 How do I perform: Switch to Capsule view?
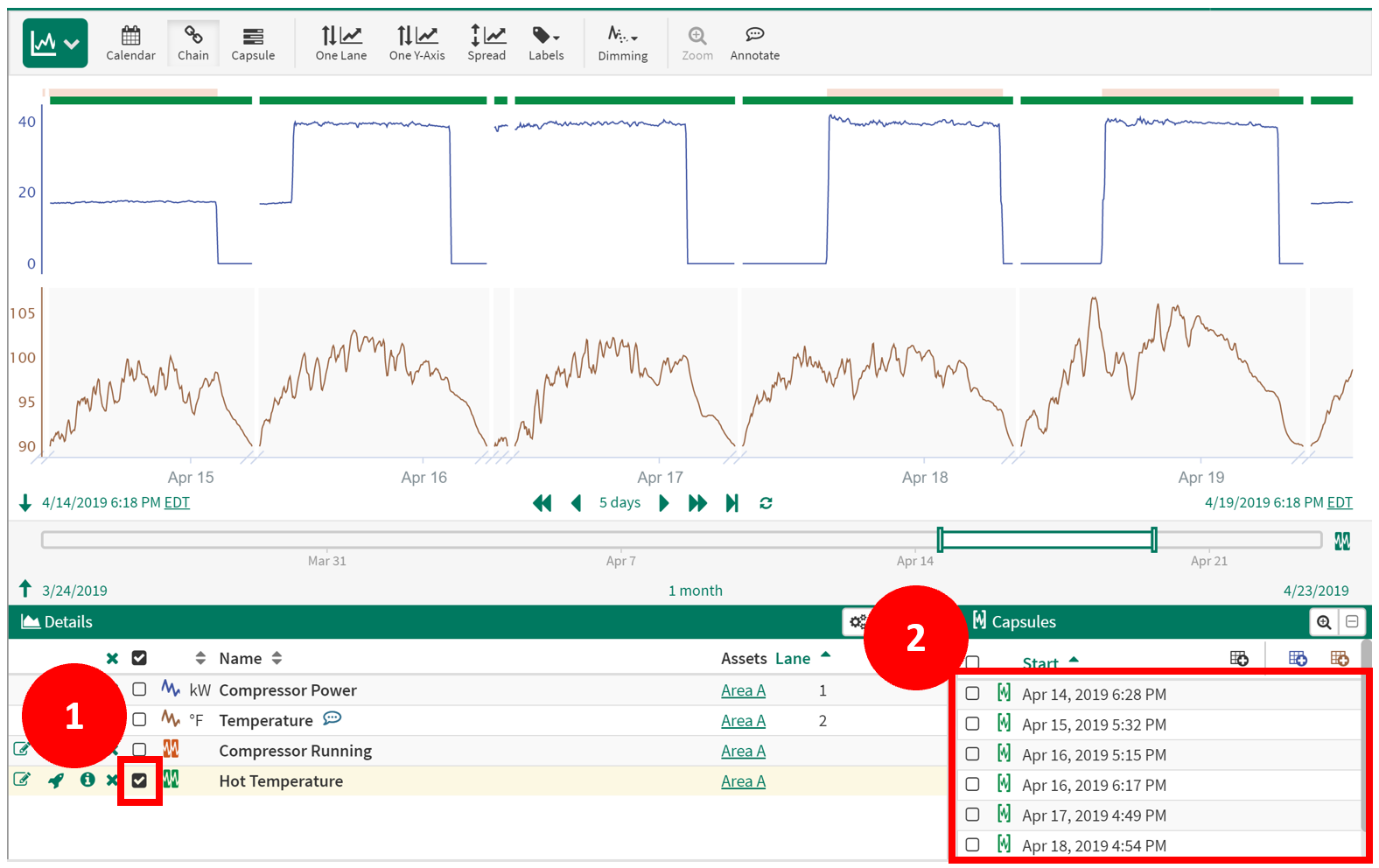tap(253, 43)
